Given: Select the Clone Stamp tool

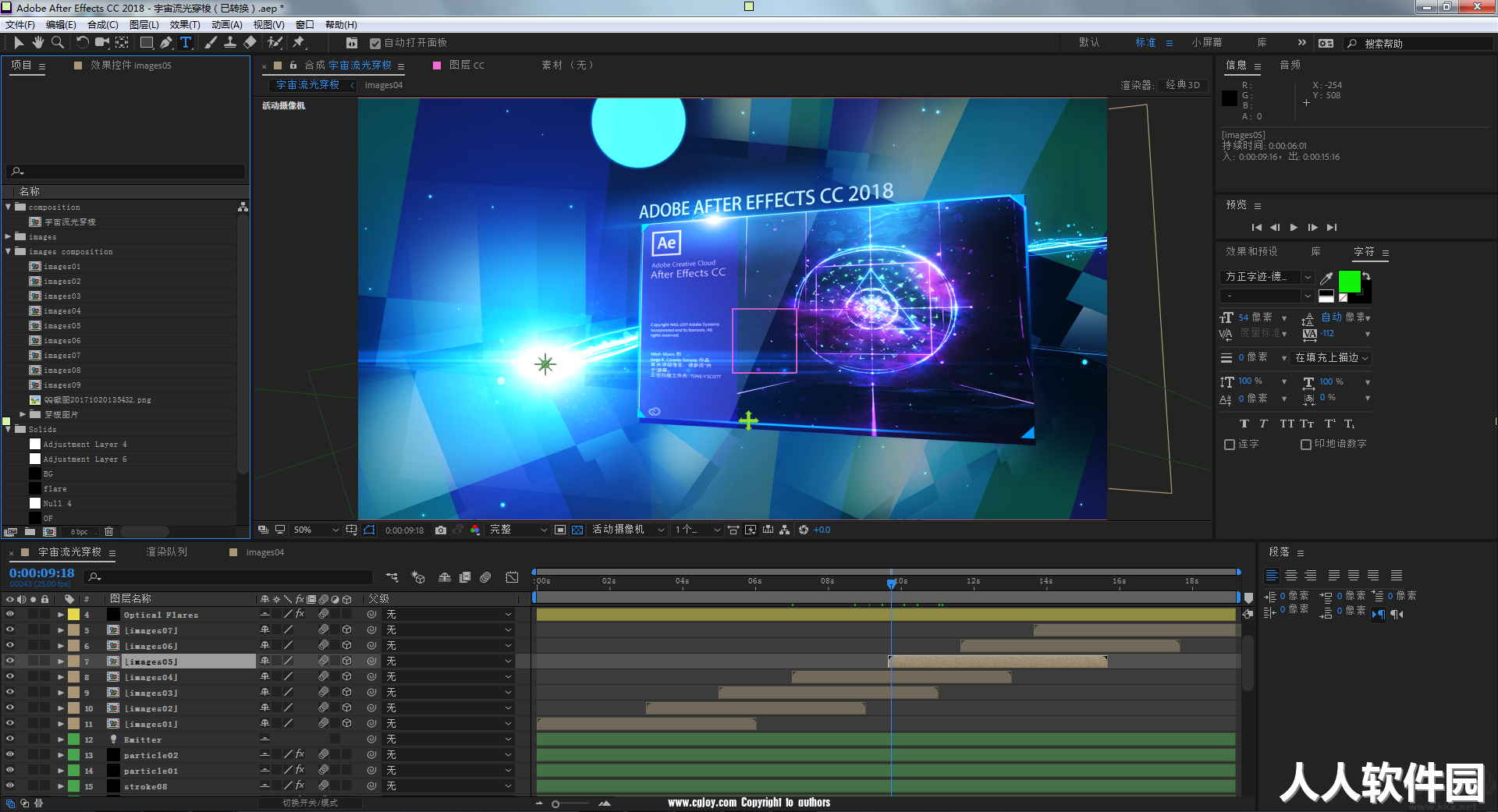Looking at the screenshot, I should 230,43.
